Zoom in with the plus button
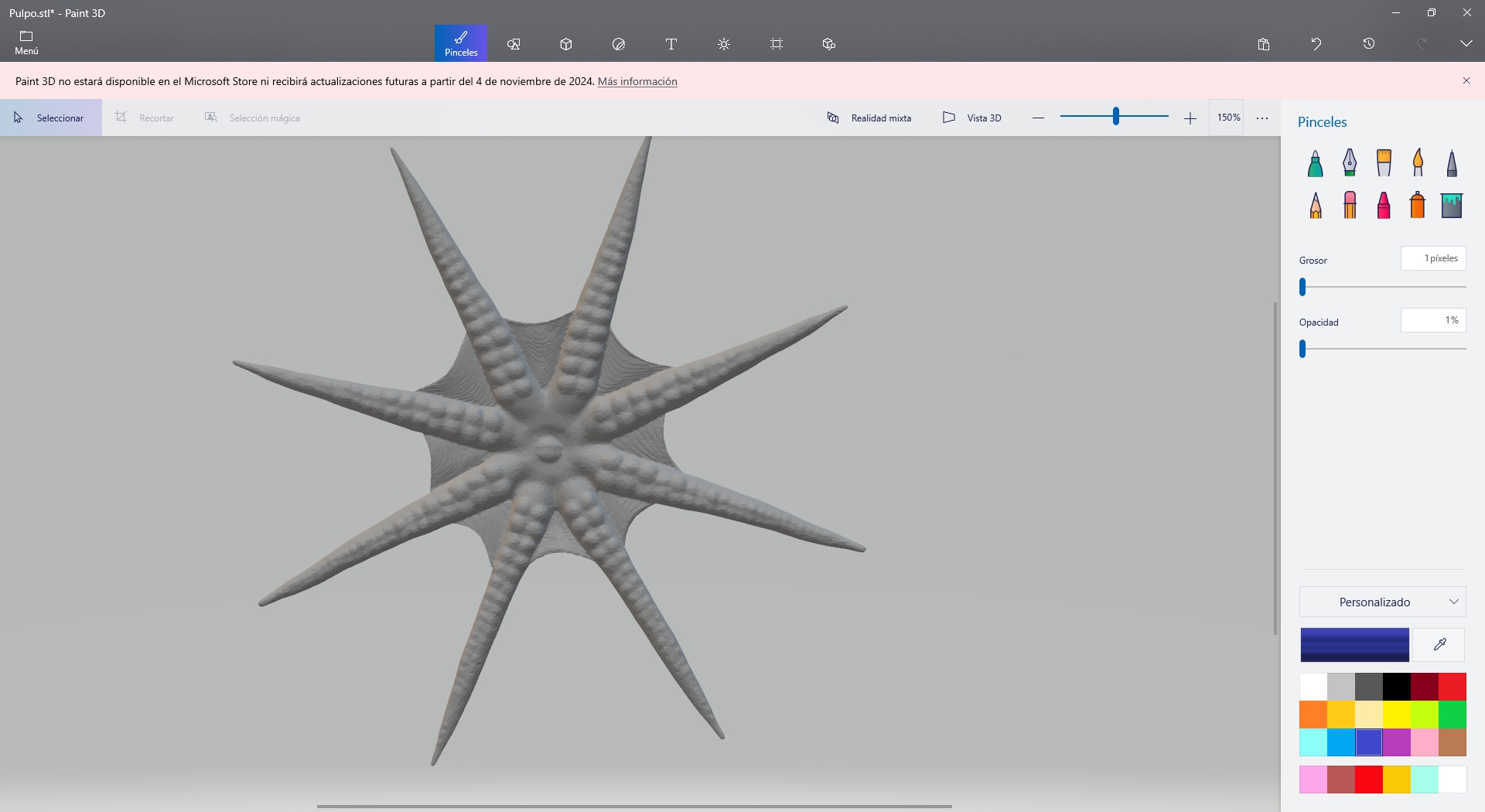Screen dimensions: 1485x812 (x=1190, y=118)
